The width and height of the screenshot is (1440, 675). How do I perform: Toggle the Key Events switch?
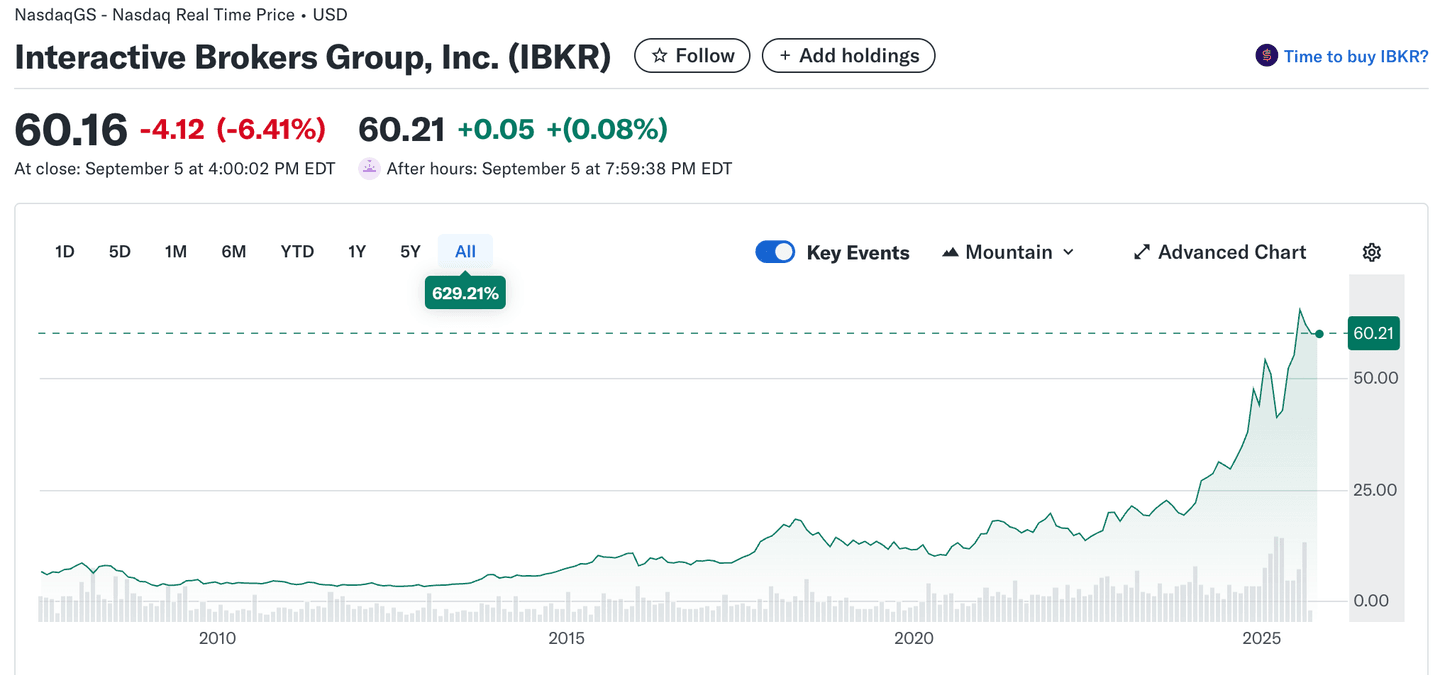(775, 252)
